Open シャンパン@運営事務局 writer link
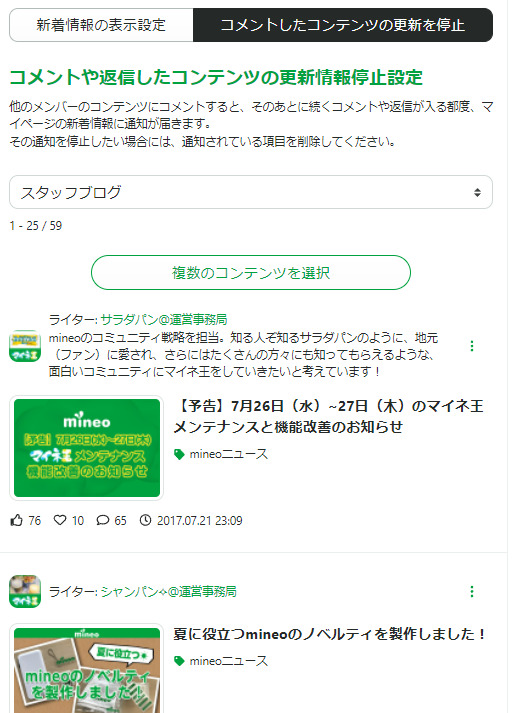Viewport: 514px width, 713px height. 168,592
